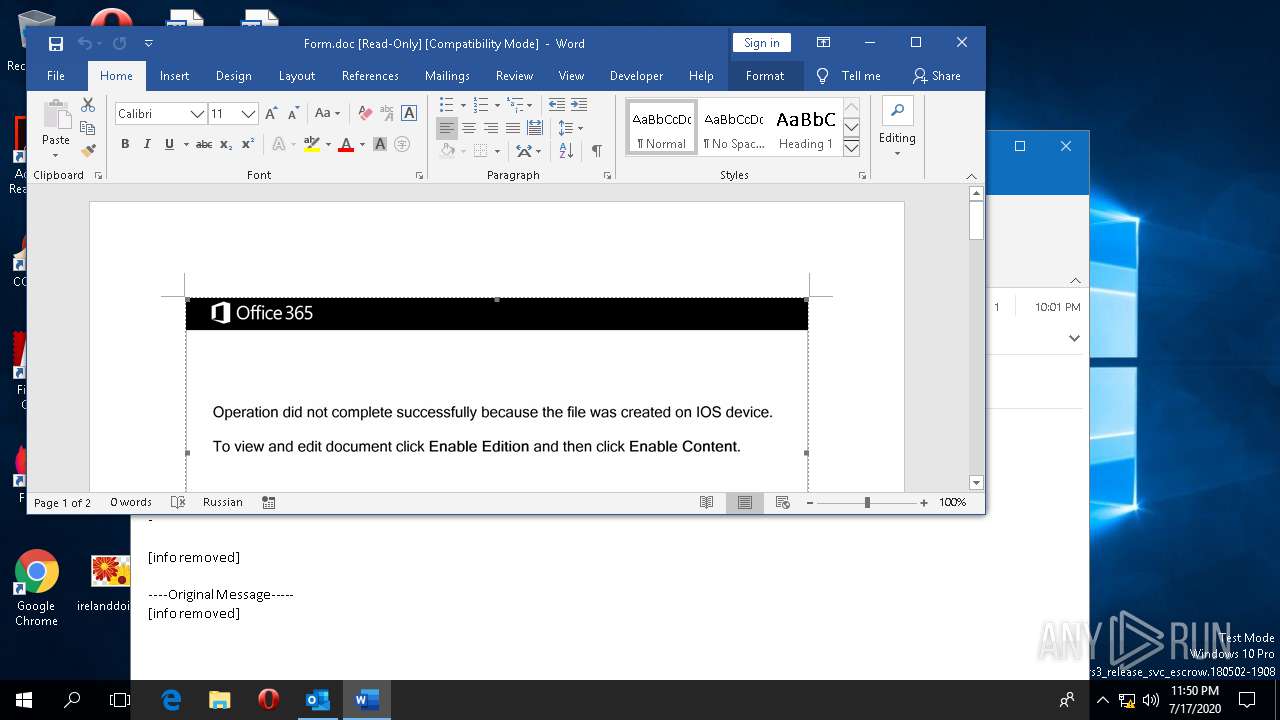Screen dimensions: 1280x720
Task: Click the Copy icon in Clipboard group
Action: coord(88,128)
